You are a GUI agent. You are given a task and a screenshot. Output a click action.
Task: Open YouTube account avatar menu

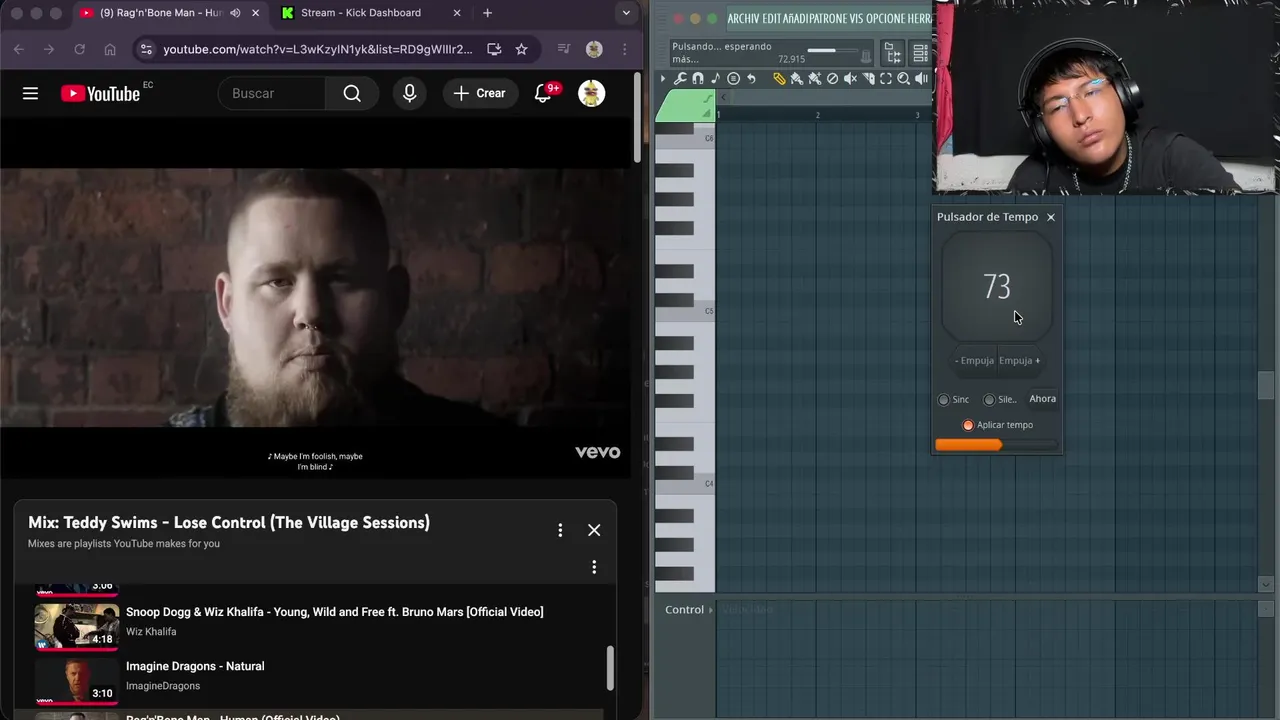592,93
